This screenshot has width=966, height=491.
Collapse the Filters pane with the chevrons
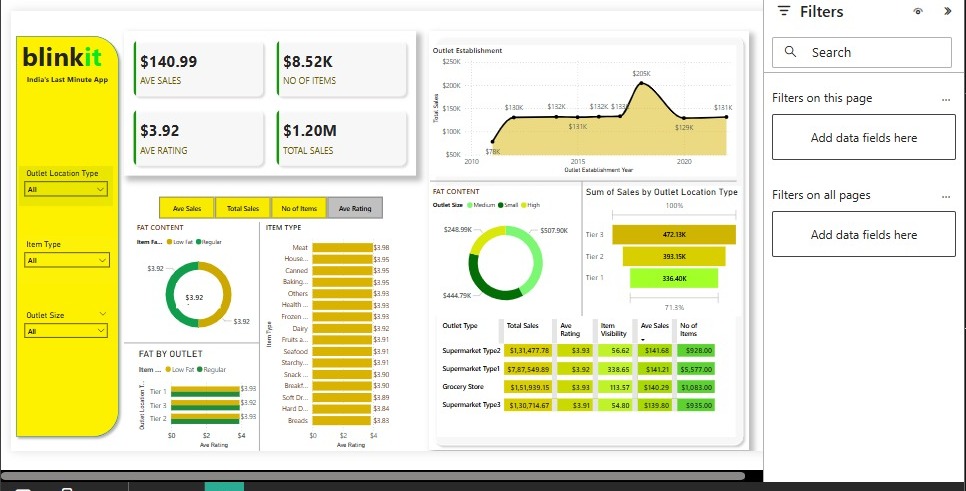[948, 11]
